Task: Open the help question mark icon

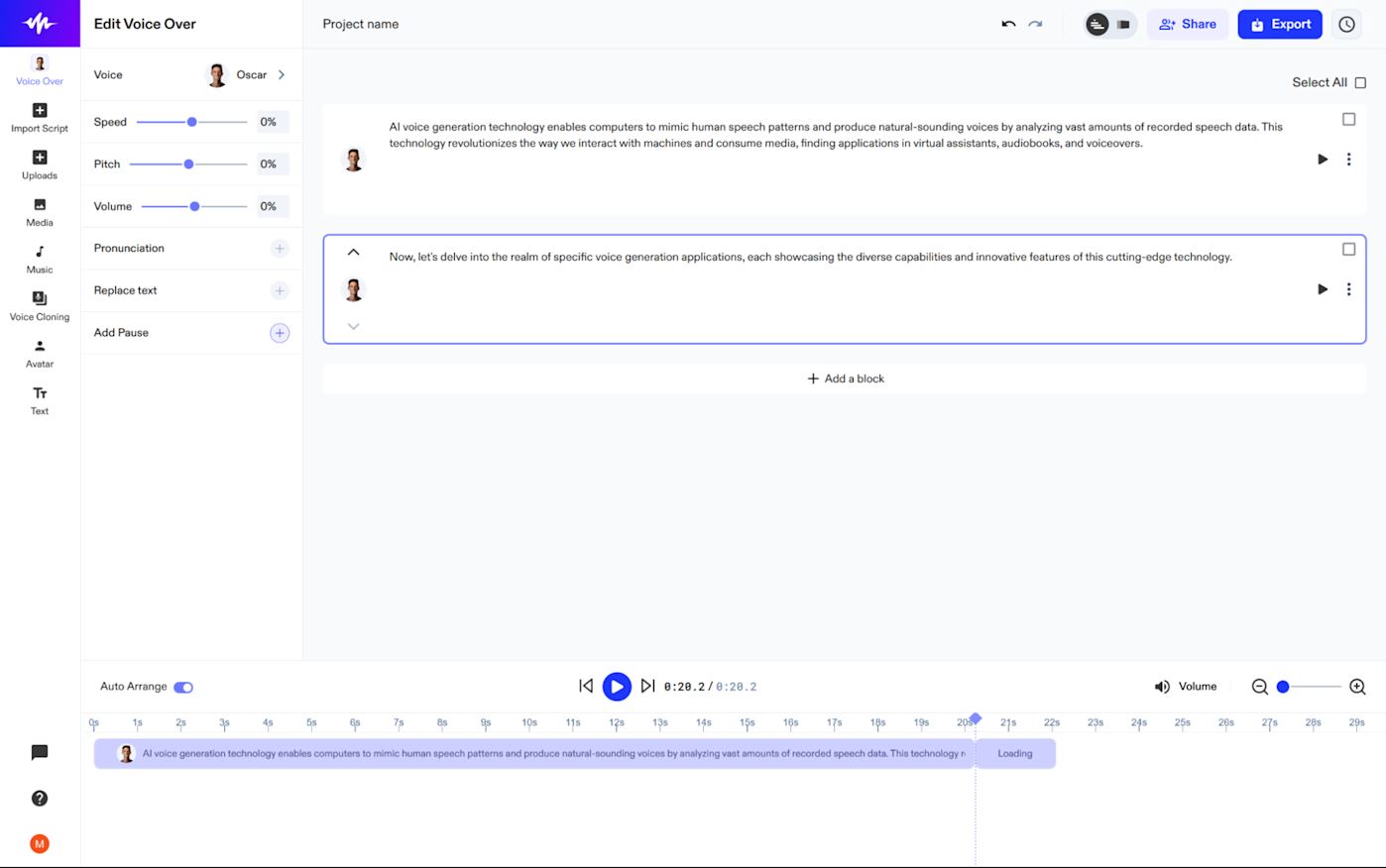Action: (40, 799)
